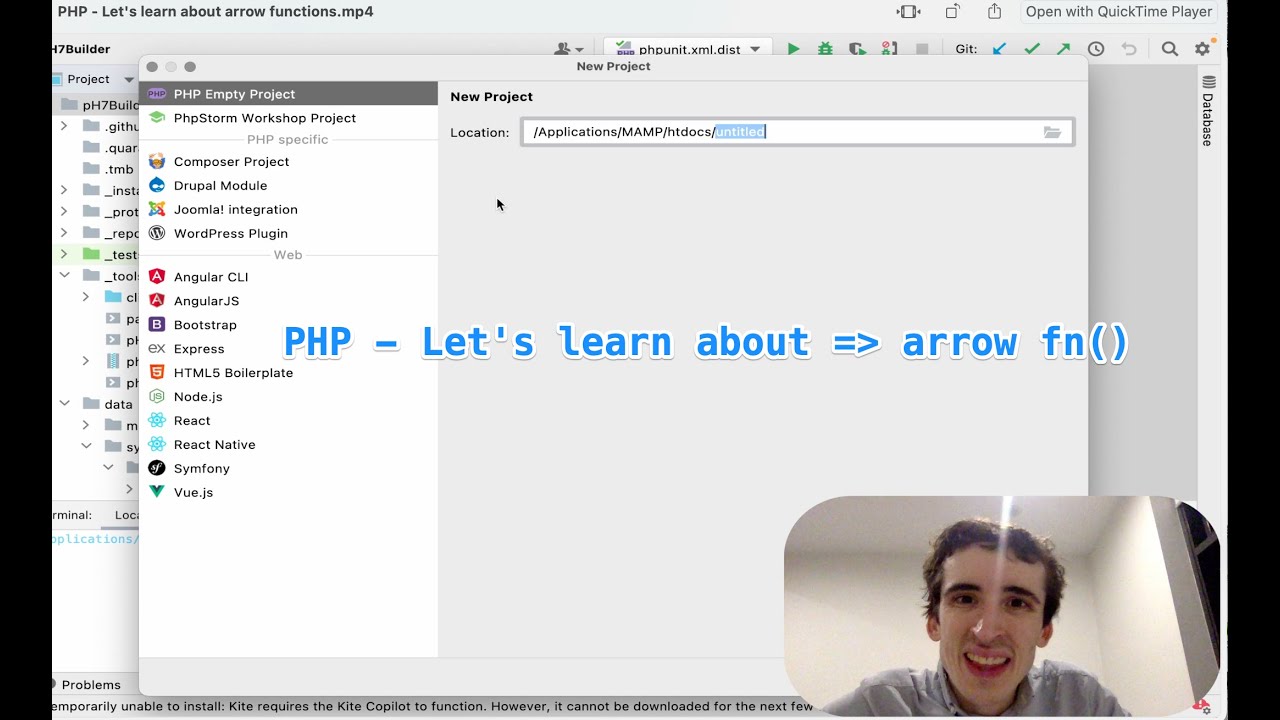Click the Debug bug icon
Screen dimensions: 1280x720
825,49
